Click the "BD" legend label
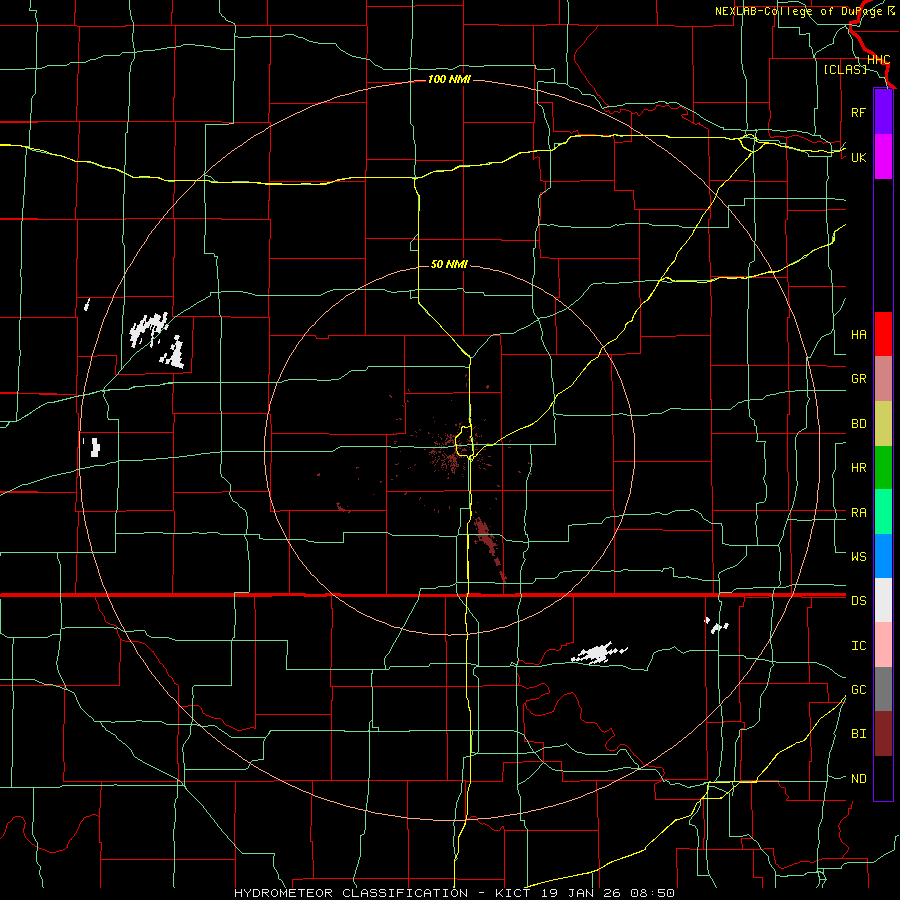 [x=858, y=424]
